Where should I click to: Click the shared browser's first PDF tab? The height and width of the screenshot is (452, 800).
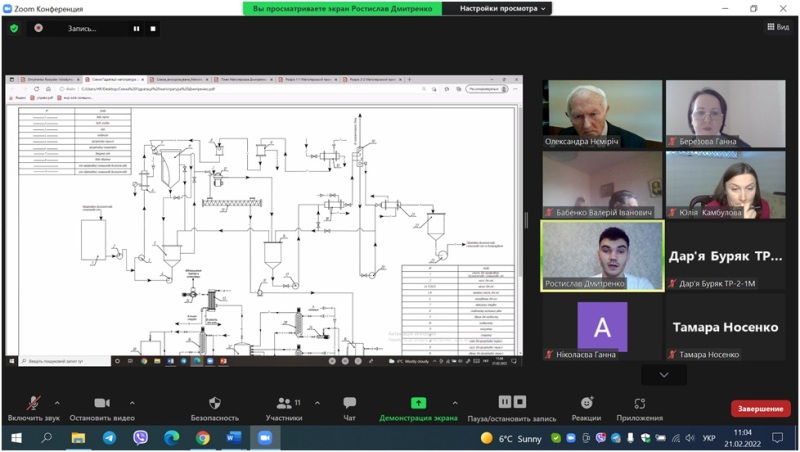50,80
